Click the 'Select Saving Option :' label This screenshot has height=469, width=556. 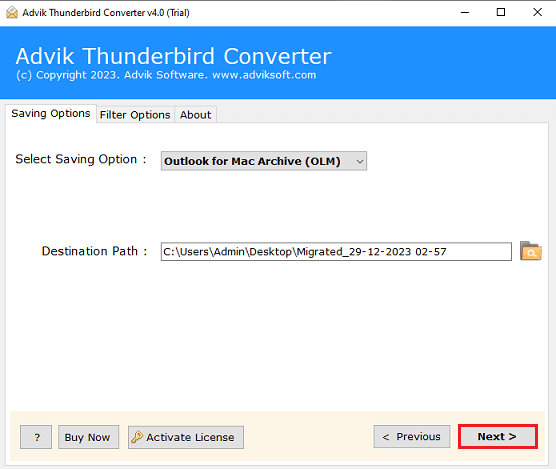[81, 159]
